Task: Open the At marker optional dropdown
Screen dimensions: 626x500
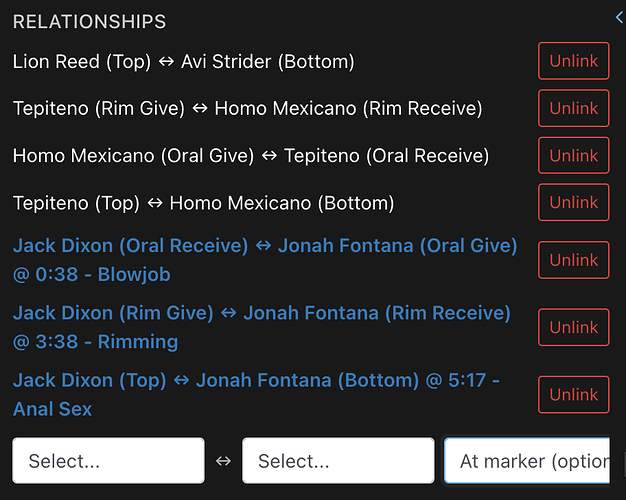Action: point(527,461)
